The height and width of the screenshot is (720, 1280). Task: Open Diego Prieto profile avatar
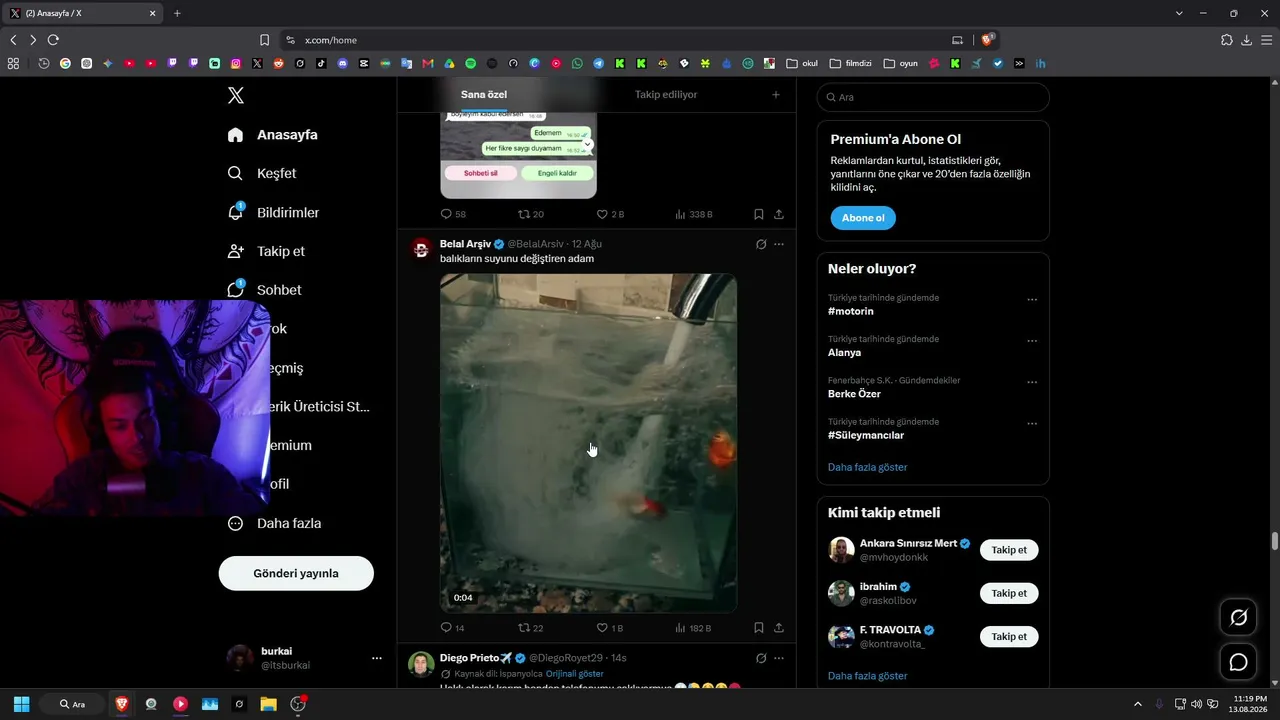click(x=422, y=664)
